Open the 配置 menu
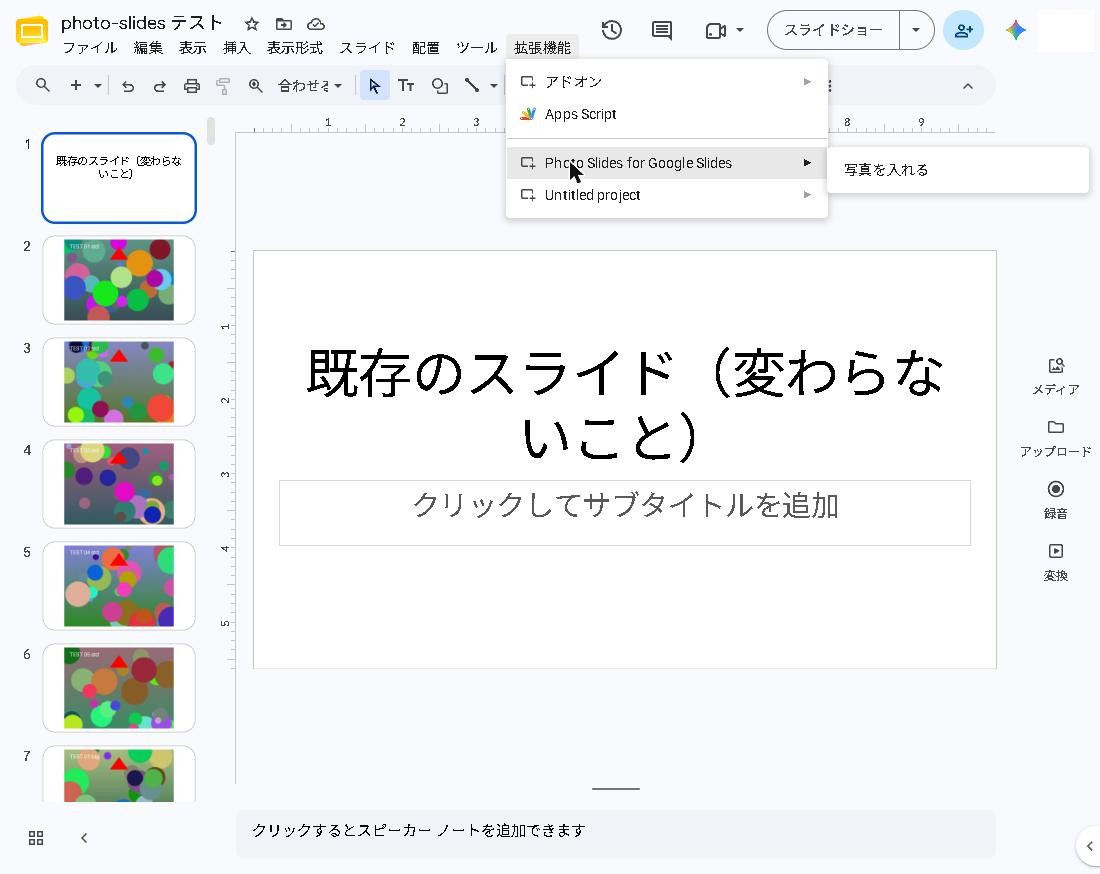1100x874 pixels. [x=425, y=48]
